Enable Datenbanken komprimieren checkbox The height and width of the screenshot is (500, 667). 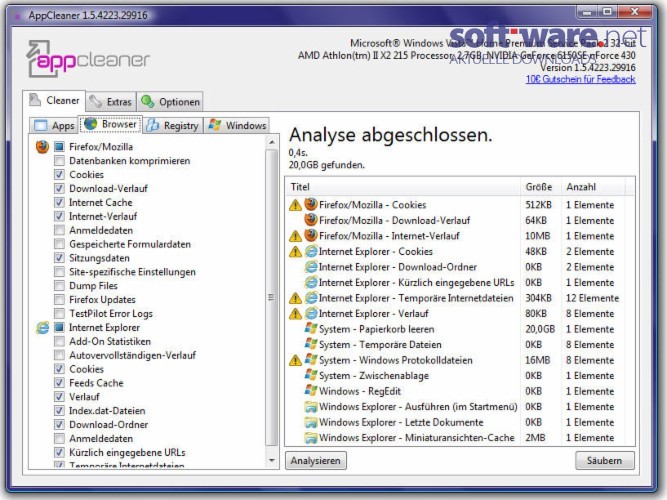(59, 161)
